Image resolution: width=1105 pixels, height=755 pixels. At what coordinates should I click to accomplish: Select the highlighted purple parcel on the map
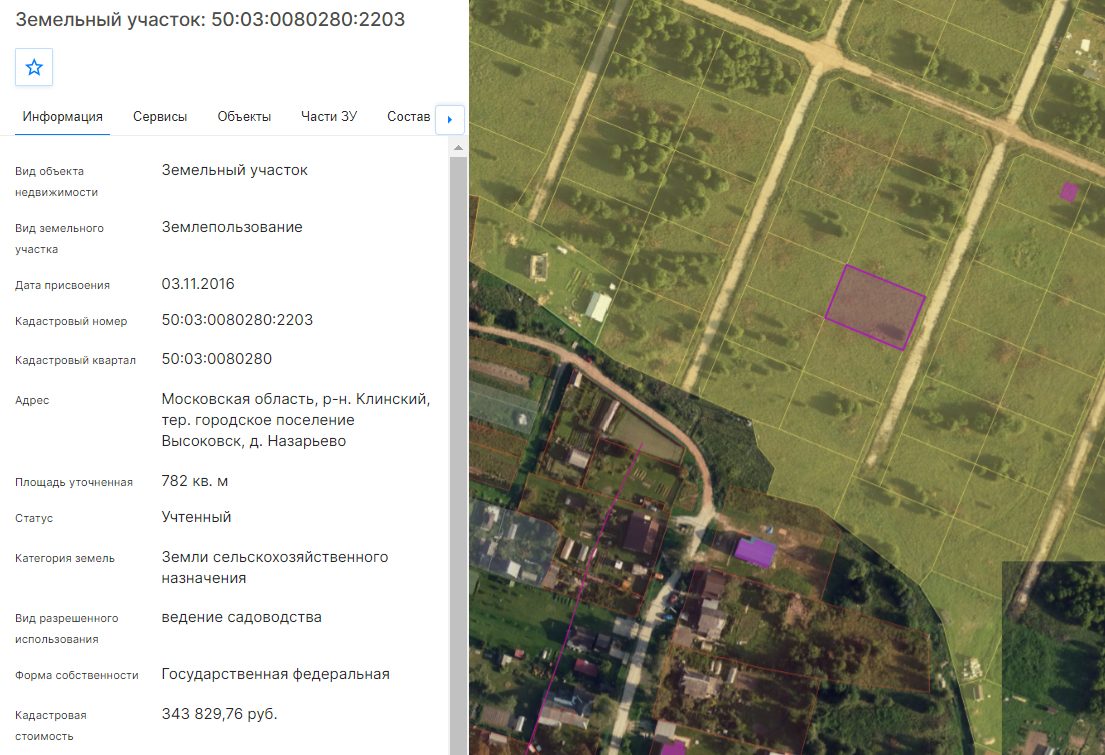coord(875,307)
